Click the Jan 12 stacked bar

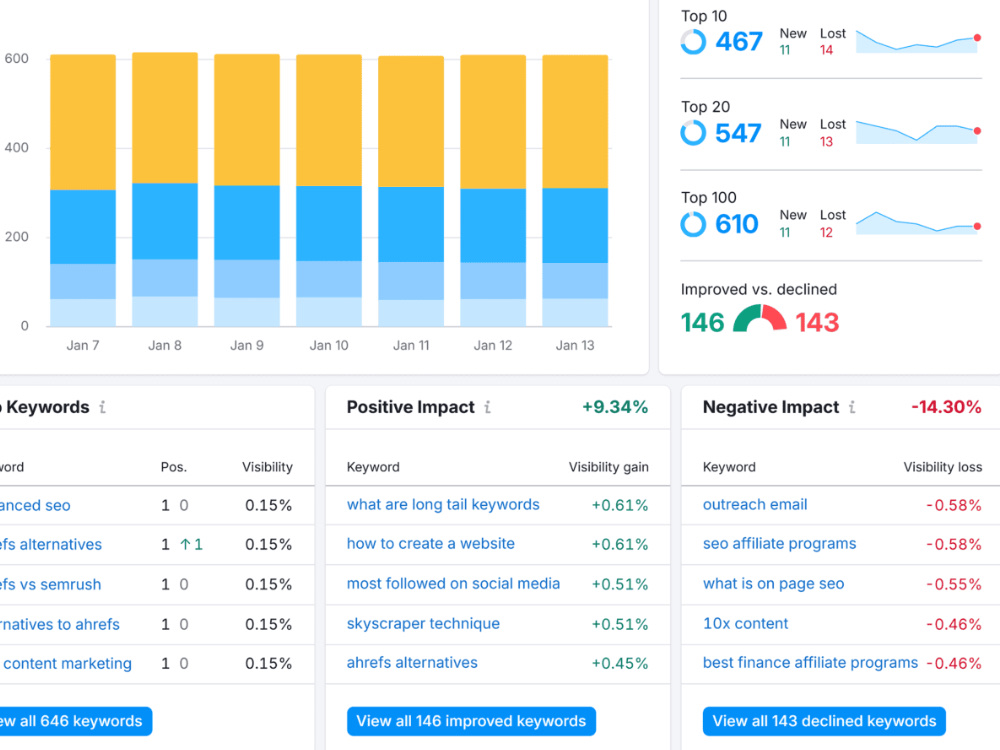pyautogui.click(x=493, y=191)
